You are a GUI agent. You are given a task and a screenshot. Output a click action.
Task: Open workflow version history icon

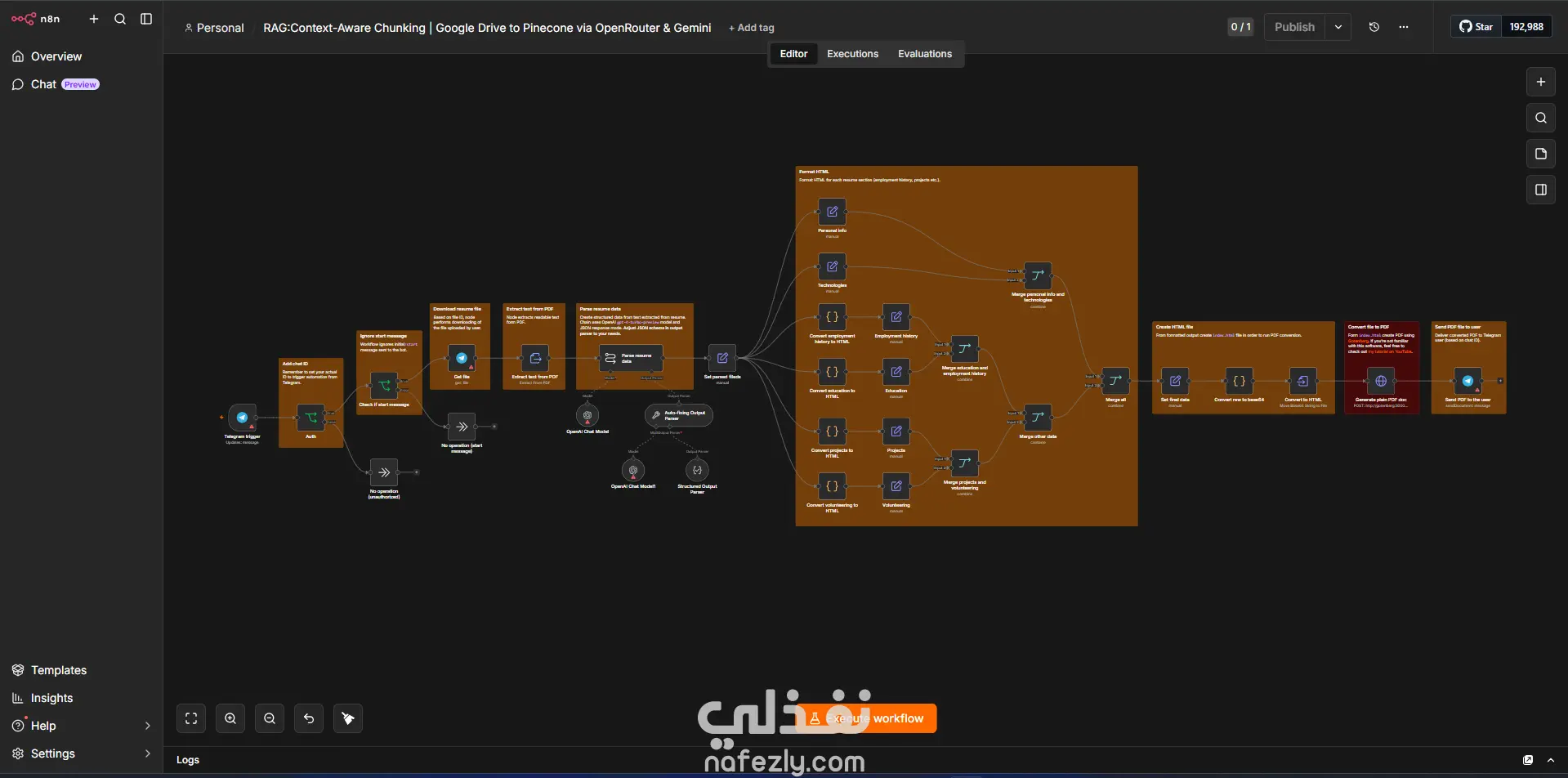(1374, 27)
